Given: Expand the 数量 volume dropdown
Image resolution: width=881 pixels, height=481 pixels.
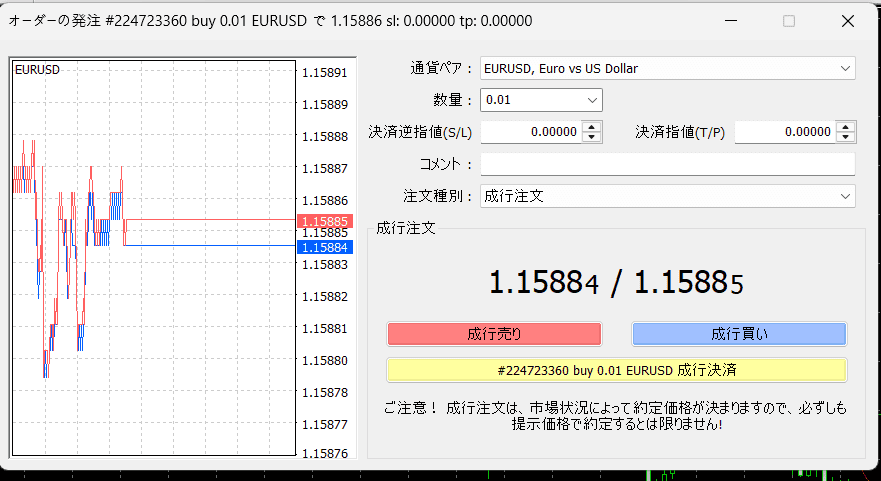Looking at the screenshot, I should point(541,100).
